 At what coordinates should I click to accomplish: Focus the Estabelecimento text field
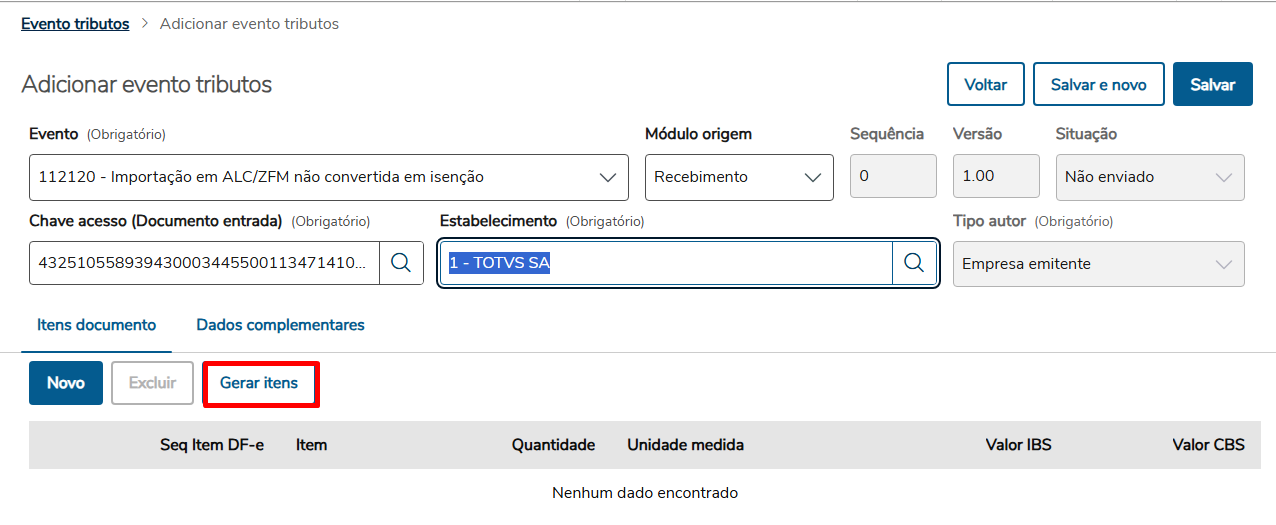(665, 263)
